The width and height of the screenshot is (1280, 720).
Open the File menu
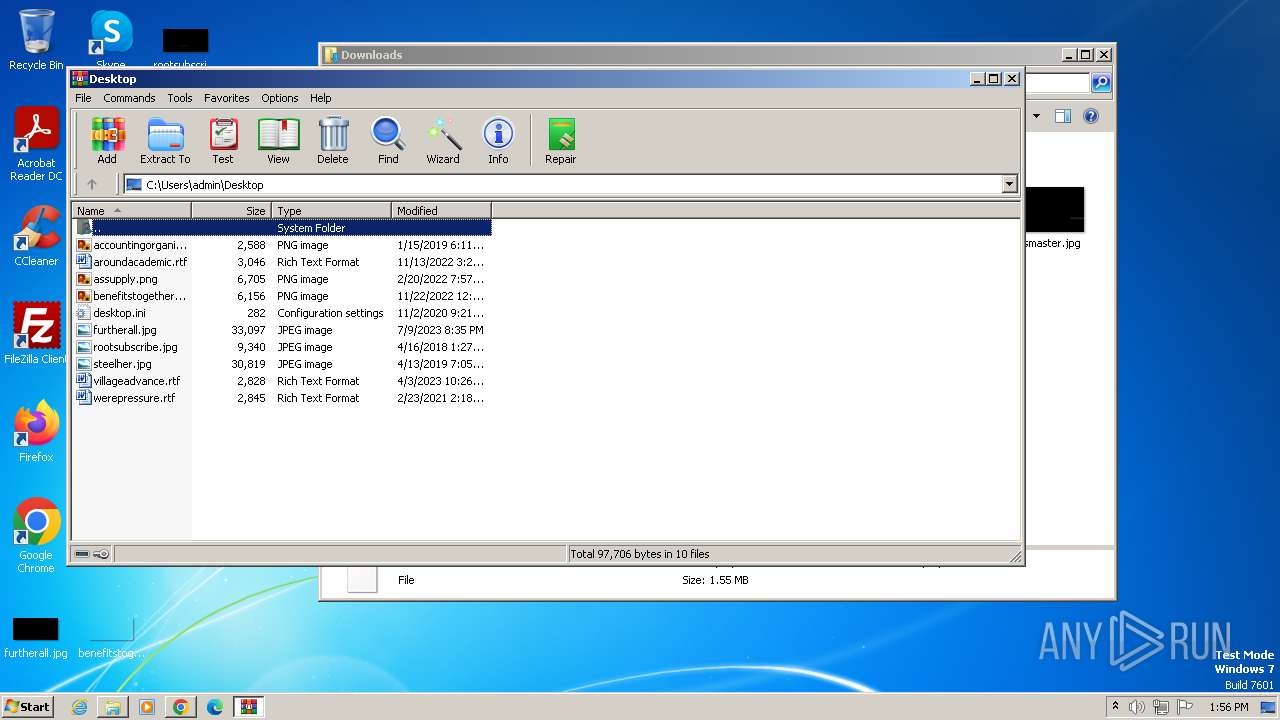[83, 98]
